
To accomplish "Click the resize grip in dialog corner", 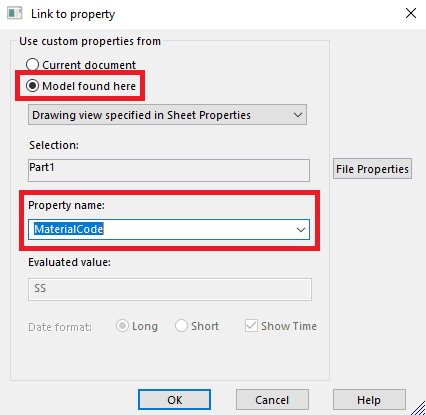I will tap(419, 408).
